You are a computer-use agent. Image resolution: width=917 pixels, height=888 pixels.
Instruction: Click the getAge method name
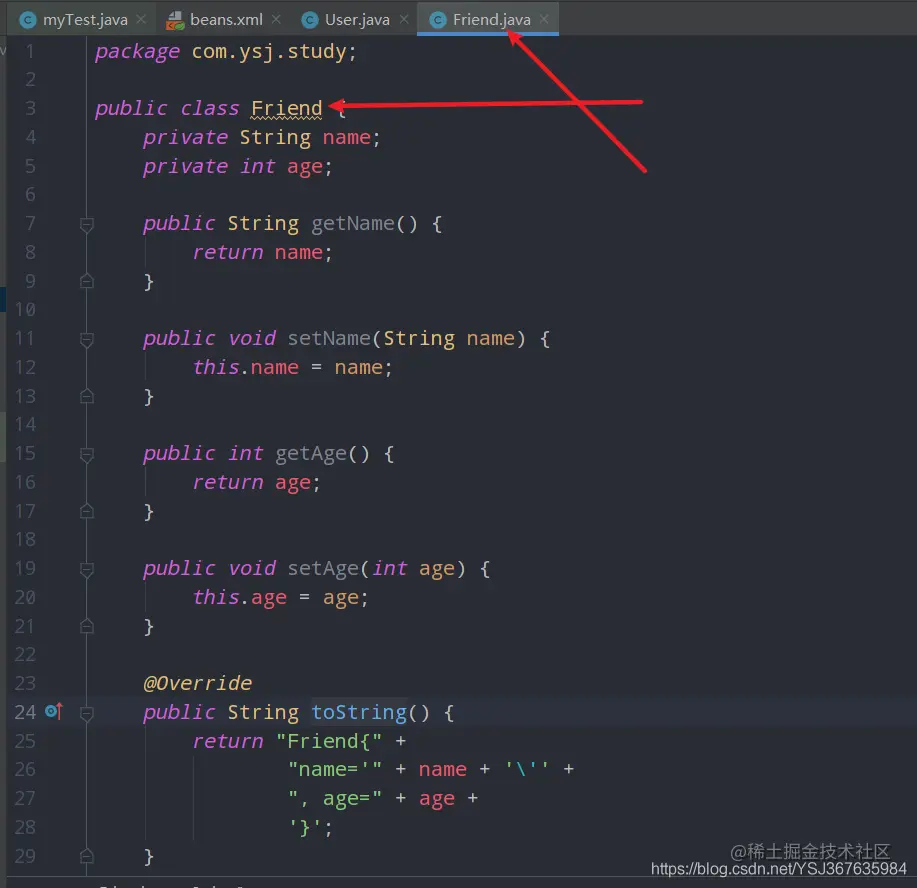pos(311,454)
